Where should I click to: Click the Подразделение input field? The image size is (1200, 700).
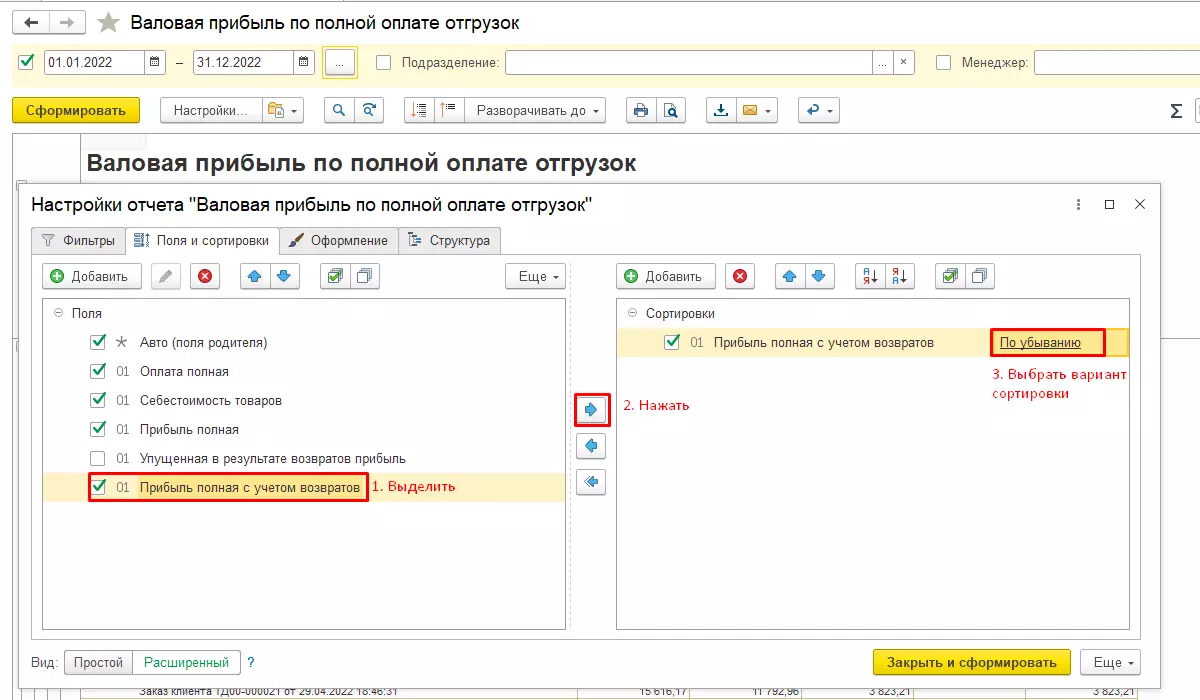pos(688,62)
